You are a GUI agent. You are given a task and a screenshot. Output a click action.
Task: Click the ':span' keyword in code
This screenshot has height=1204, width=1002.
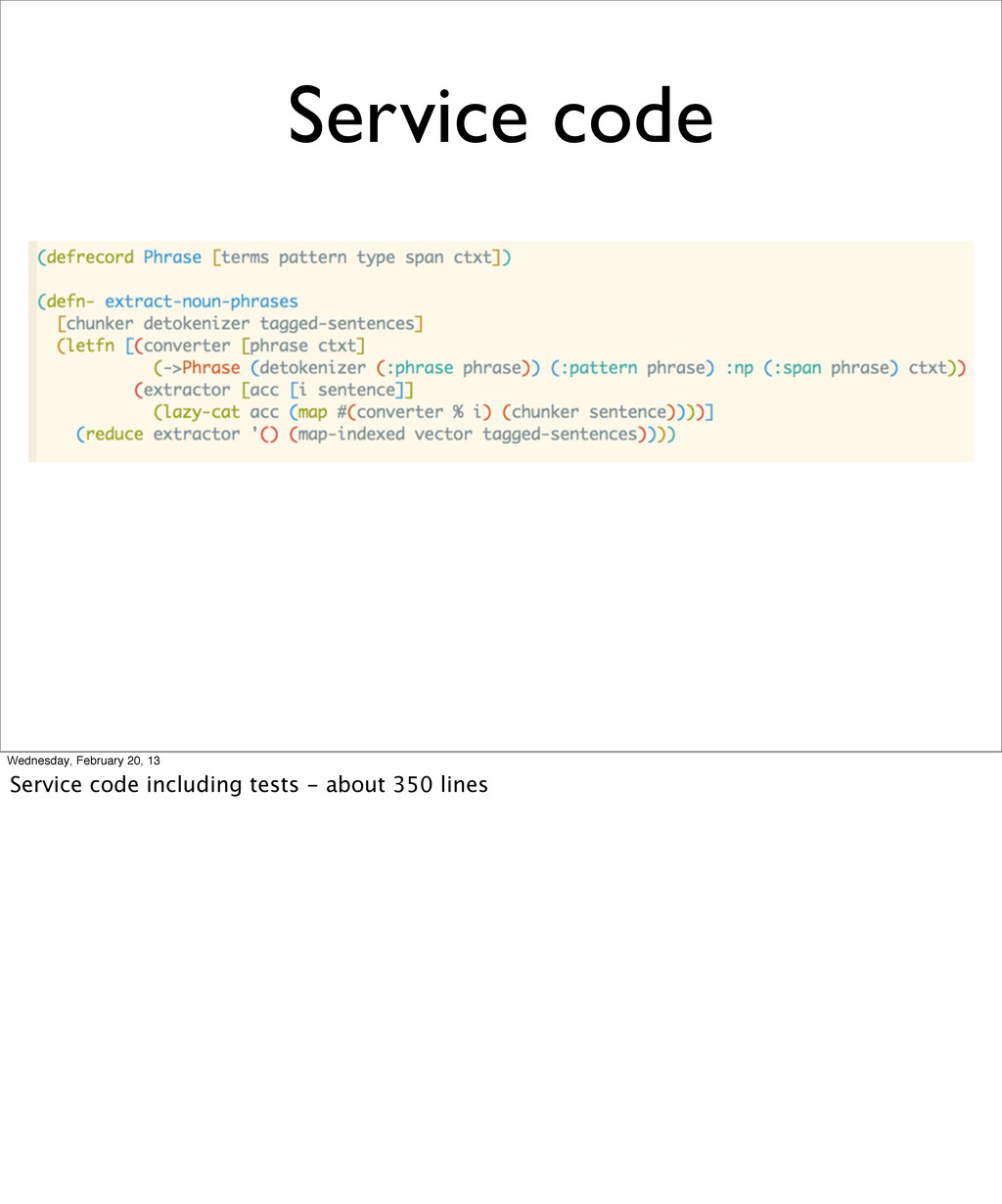coord(797,368)
